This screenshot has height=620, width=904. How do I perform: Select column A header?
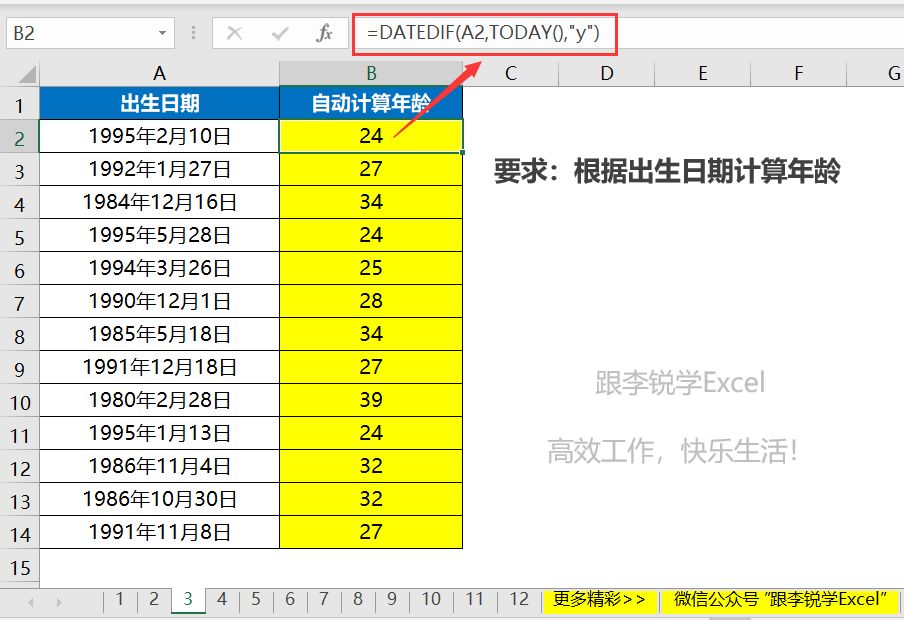pyautogui.click(x=159, y=73)
